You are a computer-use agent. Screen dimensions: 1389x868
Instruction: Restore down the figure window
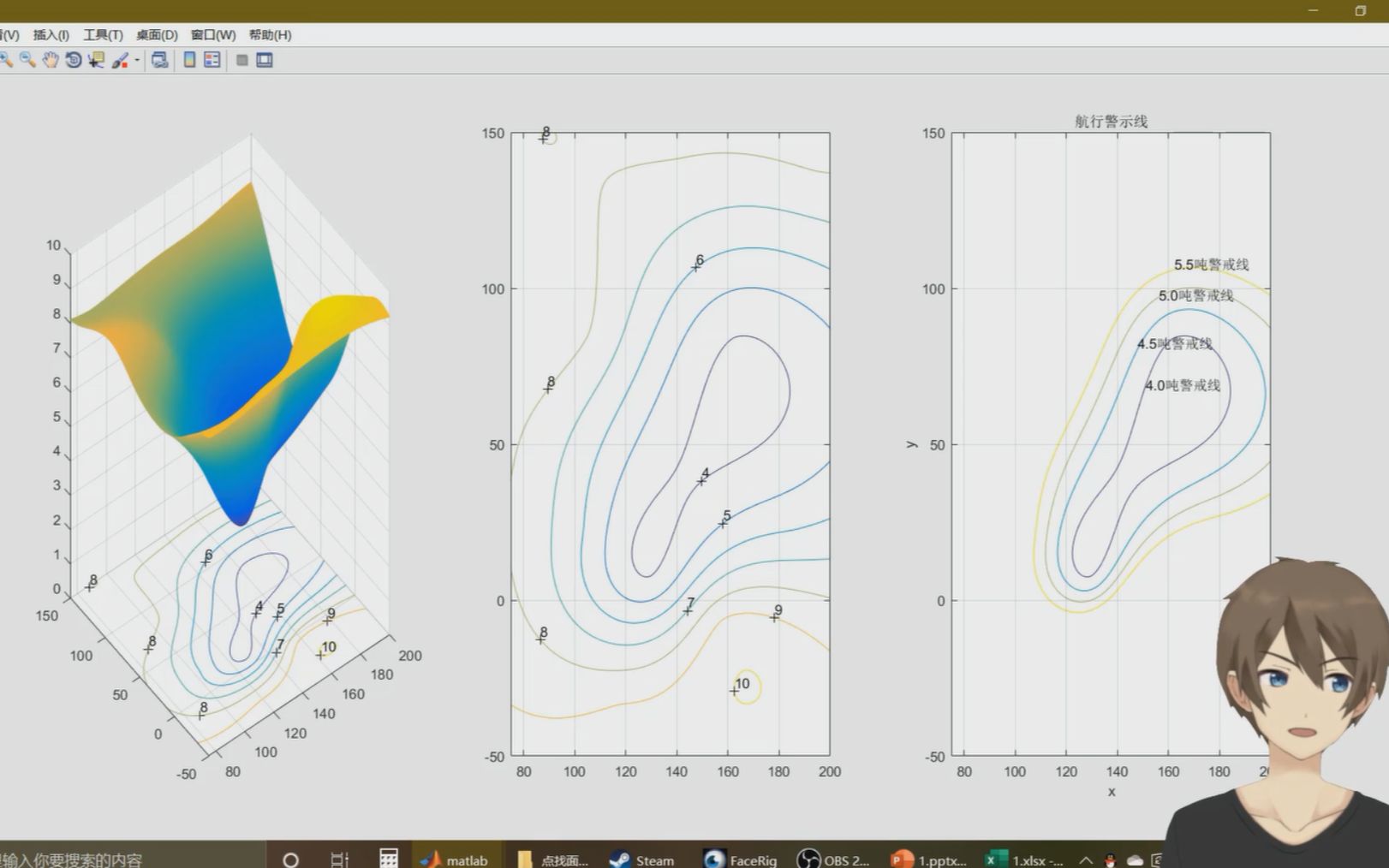(x=1360, y=10)
